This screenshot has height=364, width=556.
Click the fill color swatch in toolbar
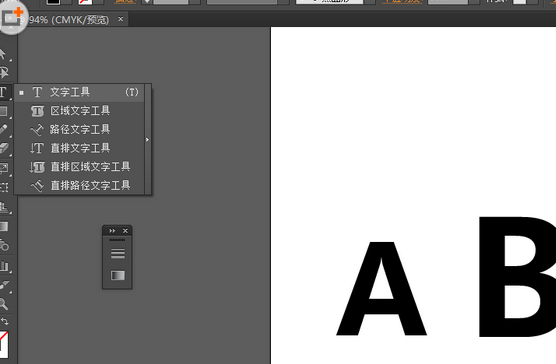(4, 345)
